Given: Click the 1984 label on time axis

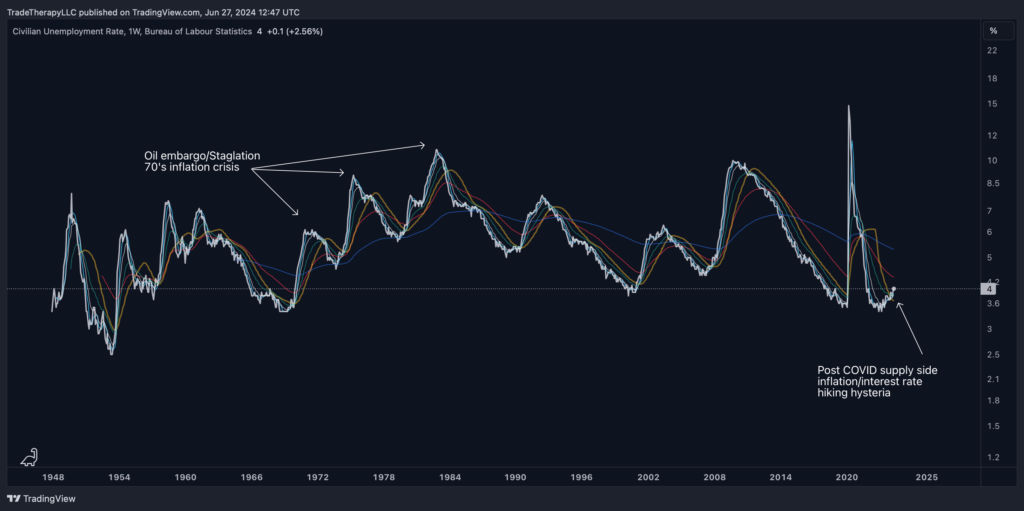Looking at the screenshot, I should pyautogui.click(x=449, y=478).
